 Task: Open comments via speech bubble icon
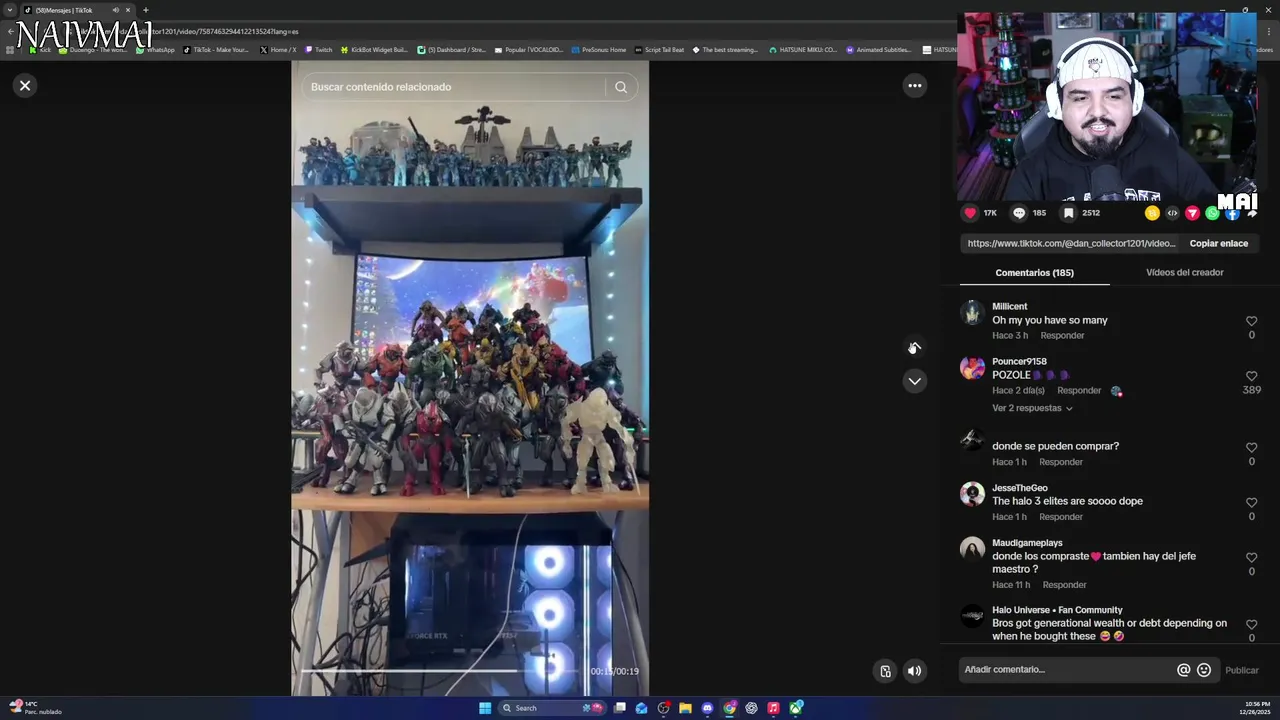coord(1019,213)
